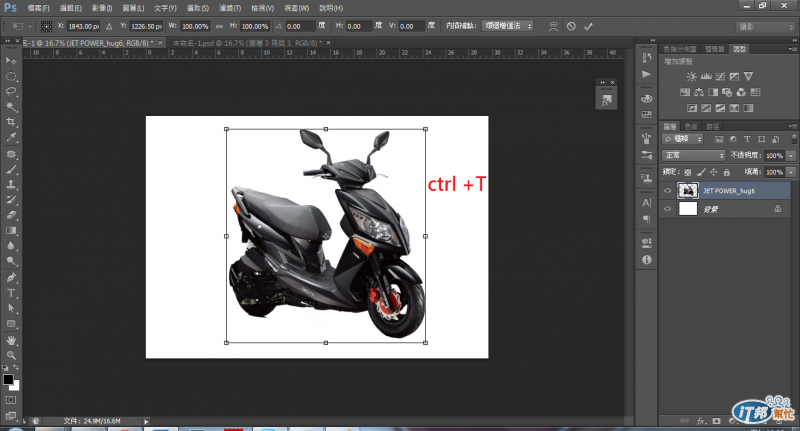Open the File (F) menu
800x431 pixels.
38,8
